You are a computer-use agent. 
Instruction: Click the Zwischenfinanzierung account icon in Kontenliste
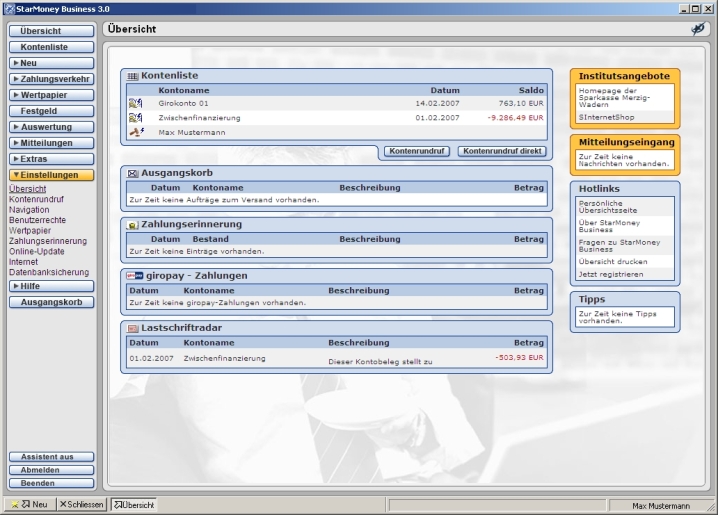[135, 117]
